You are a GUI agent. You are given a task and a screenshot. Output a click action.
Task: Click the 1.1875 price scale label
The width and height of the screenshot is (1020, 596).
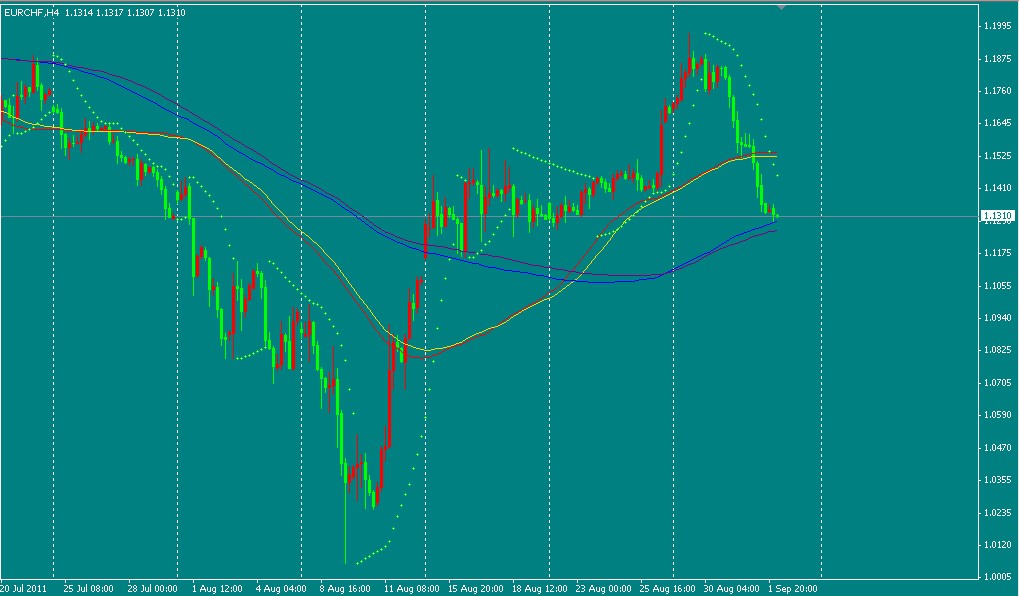997,59
